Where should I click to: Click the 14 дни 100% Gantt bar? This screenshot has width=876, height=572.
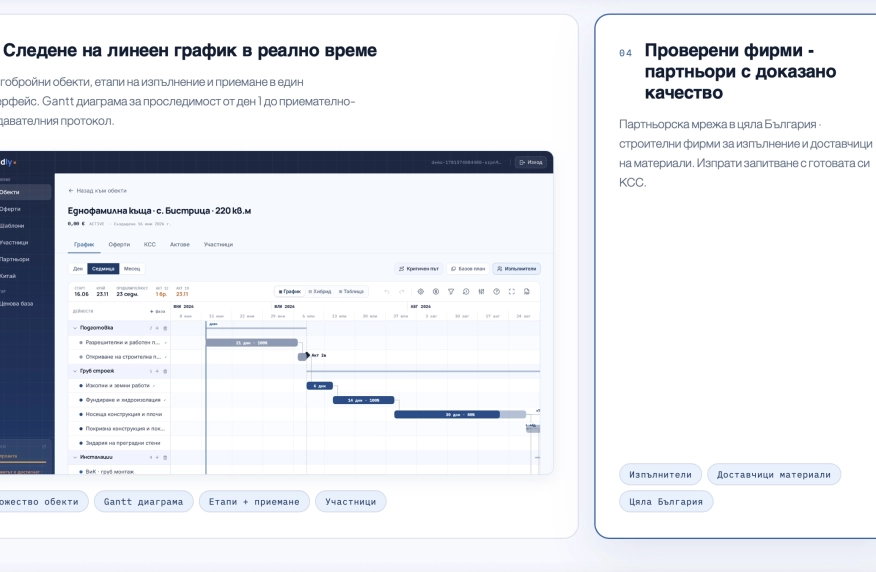(x=364, y=400)
